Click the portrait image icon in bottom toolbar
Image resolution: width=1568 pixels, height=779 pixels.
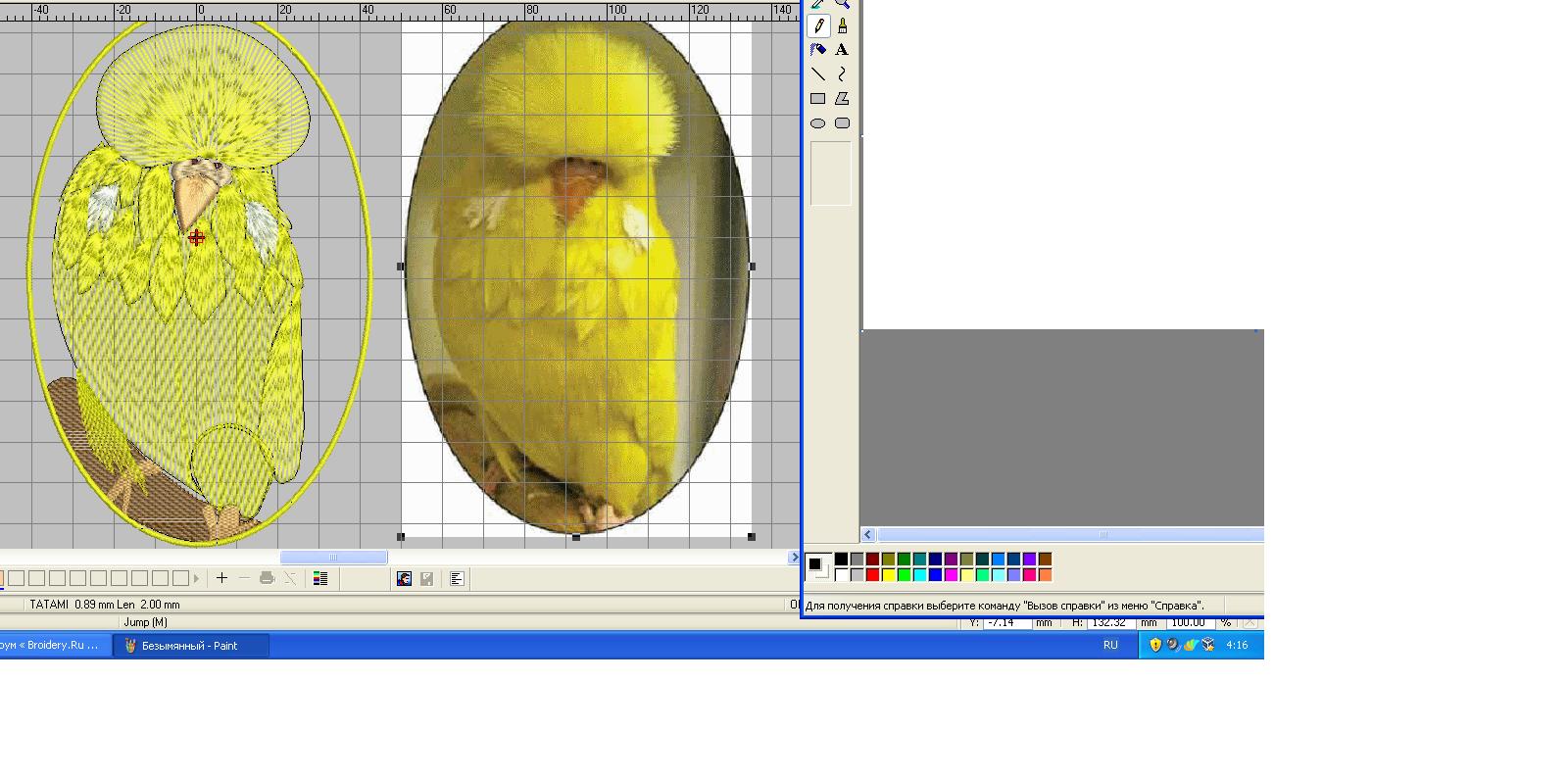tap(404, 579)
